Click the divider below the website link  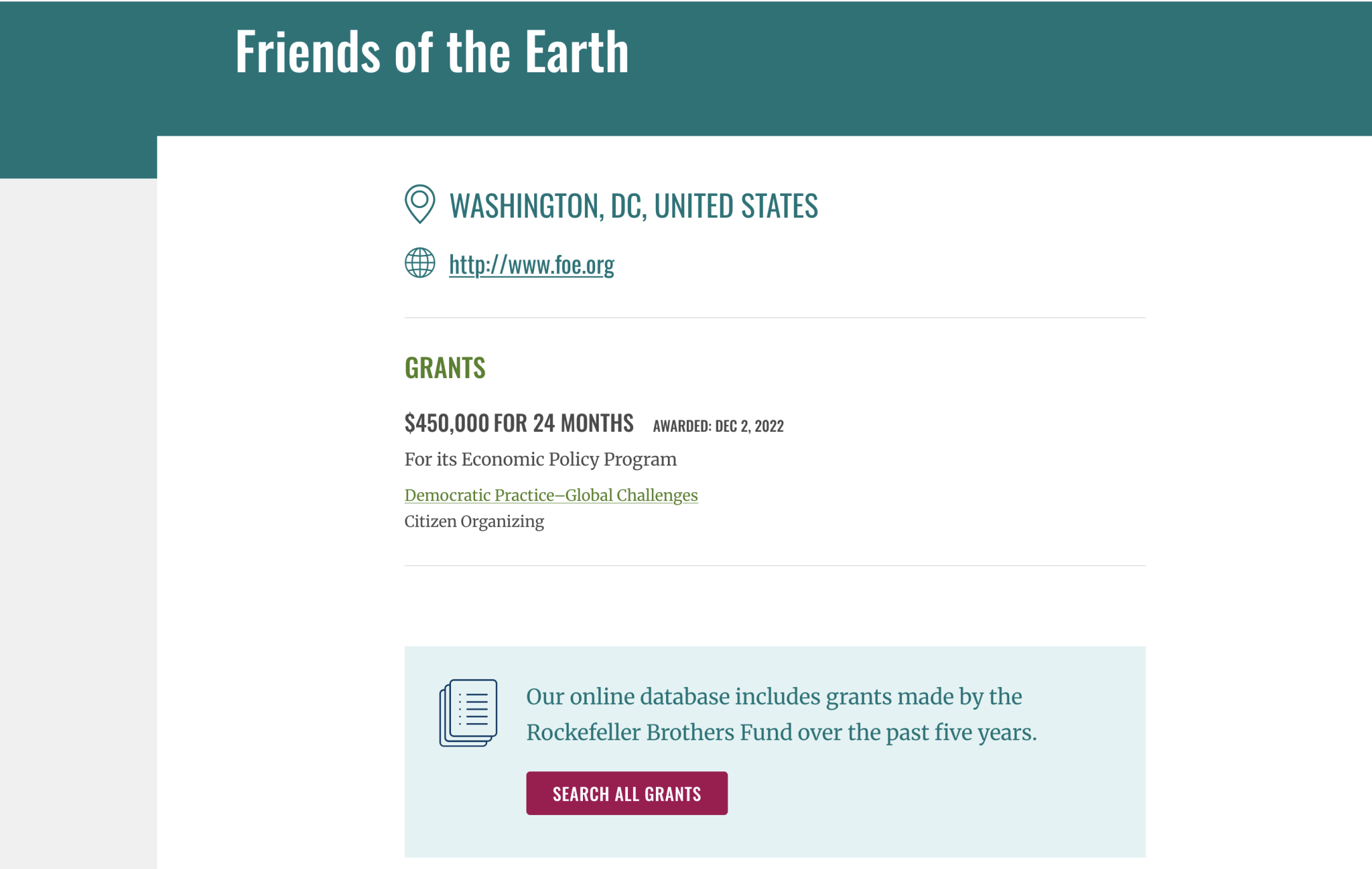(x=775, y=318)
